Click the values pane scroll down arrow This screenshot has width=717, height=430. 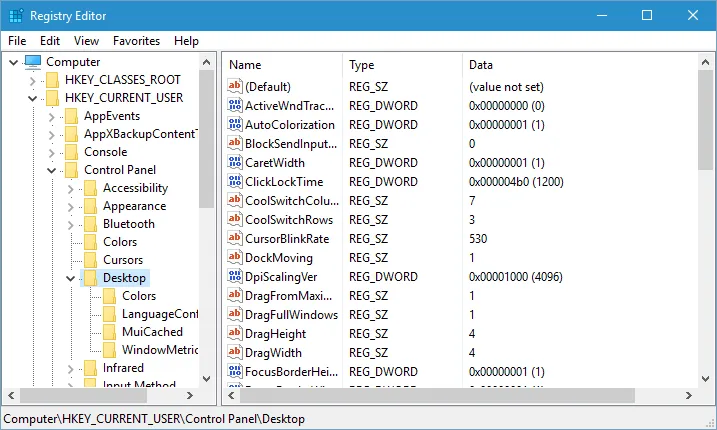tap(705, 379)
